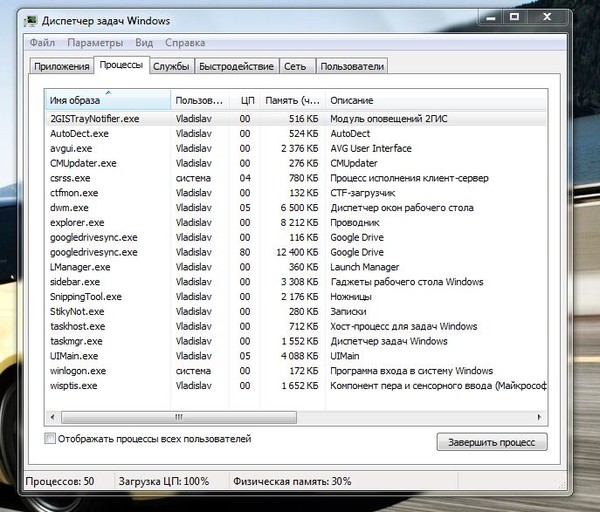The width and height of the screenshot is (600, 512).
Task: Click Завершить процесс button
Action: [x=492, y=442]
